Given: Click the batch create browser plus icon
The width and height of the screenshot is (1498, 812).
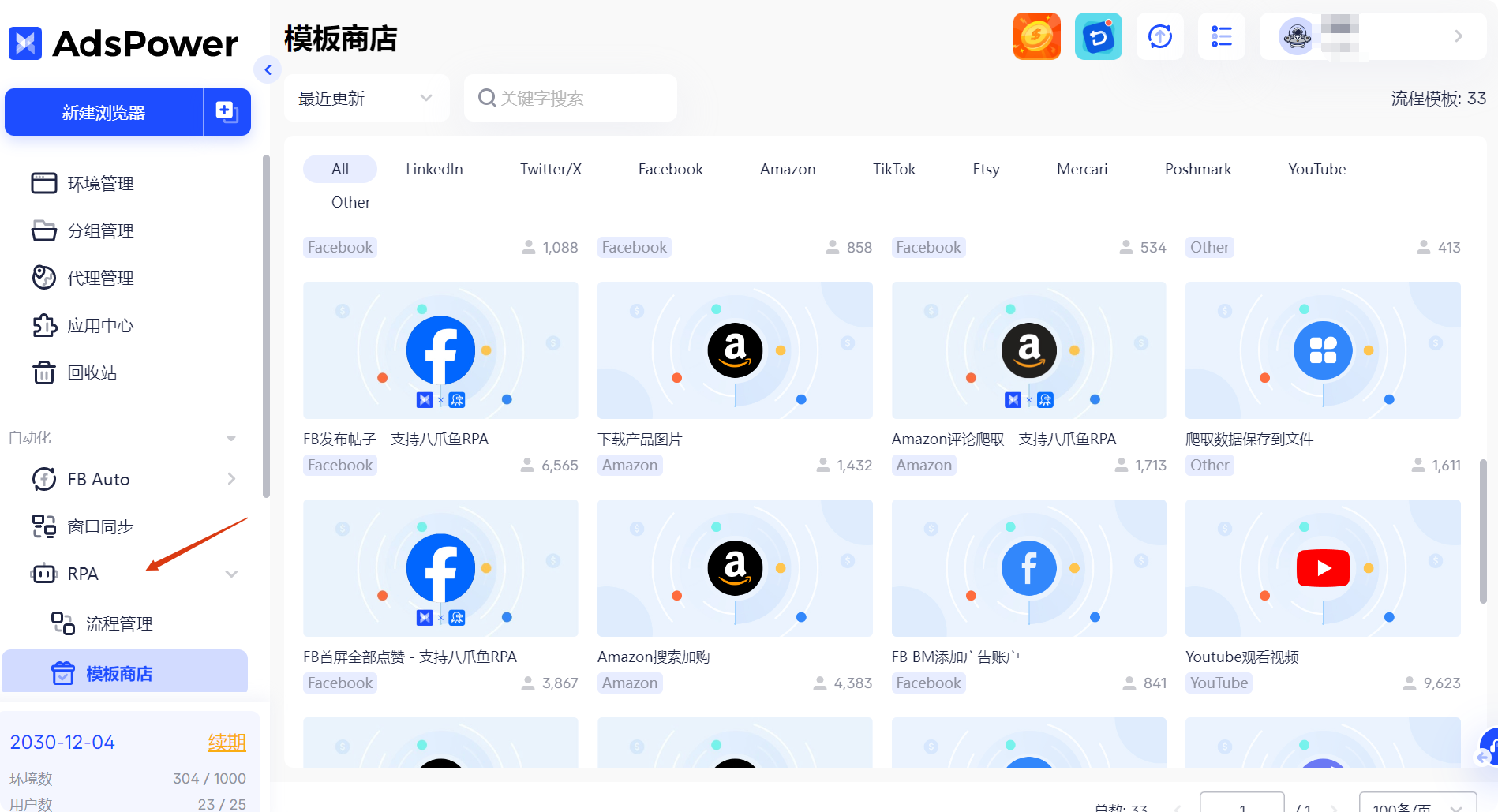Looking at the screenshot, I should 227,112.
